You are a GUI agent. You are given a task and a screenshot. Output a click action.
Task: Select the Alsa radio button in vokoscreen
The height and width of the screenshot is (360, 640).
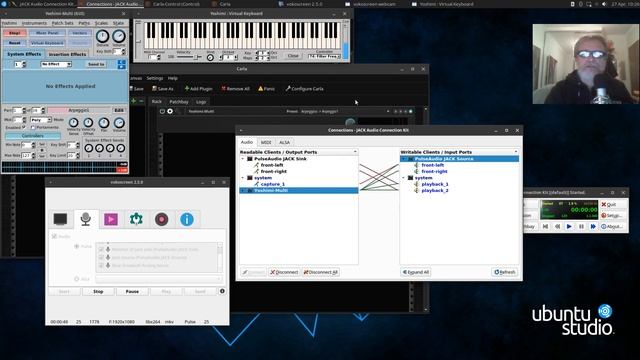click(x=76, y=279)
